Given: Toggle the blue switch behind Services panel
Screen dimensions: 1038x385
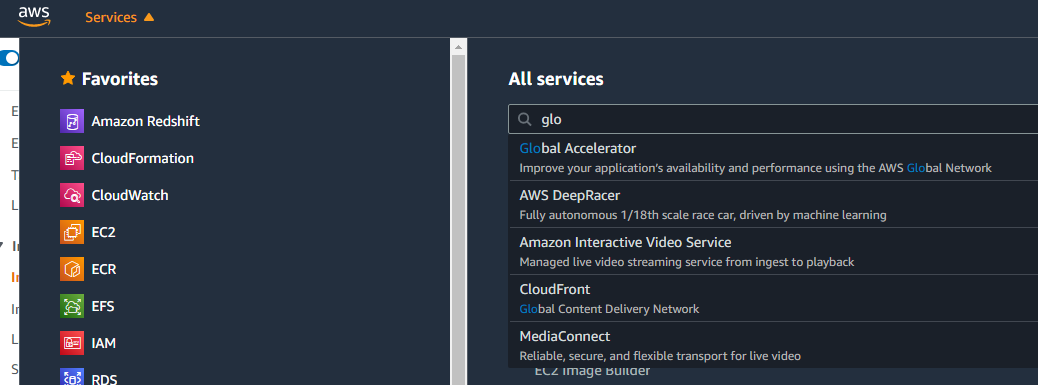Looking at the screenshot, I should (x=9, y=58).
